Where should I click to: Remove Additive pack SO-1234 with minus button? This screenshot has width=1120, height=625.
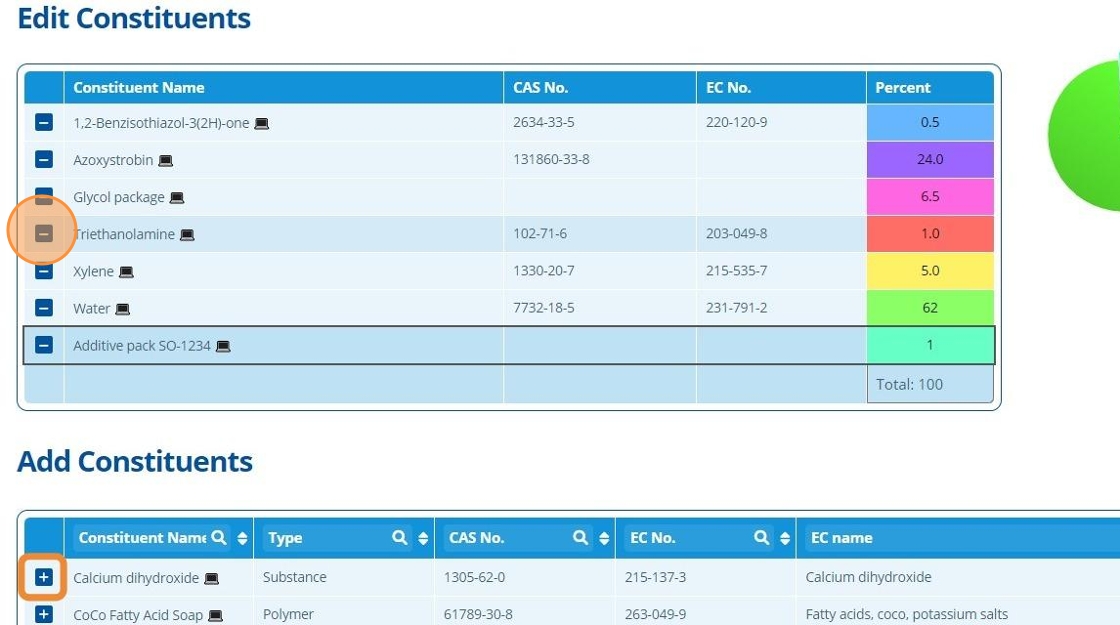(x=44, y=345)
